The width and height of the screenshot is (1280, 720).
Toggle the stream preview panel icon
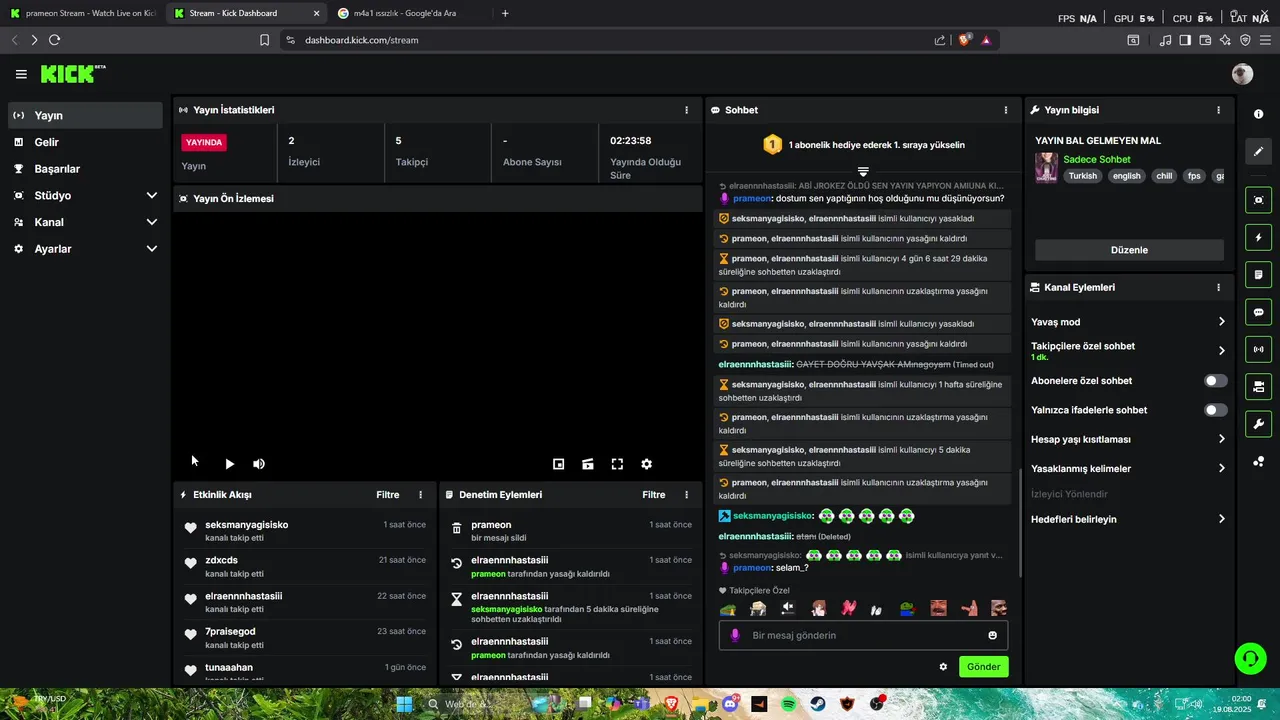pos(1258,200)
